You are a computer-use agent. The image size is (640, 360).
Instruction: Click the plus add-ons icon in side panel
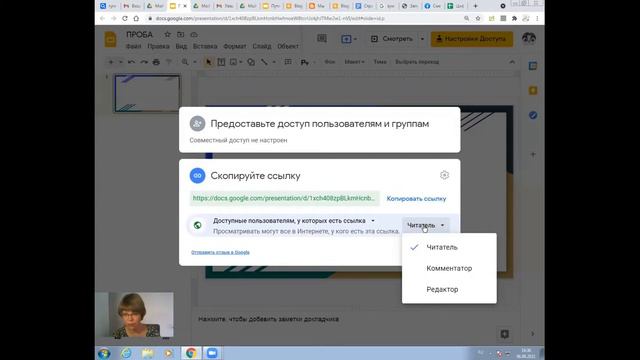(x=533, y=155)
